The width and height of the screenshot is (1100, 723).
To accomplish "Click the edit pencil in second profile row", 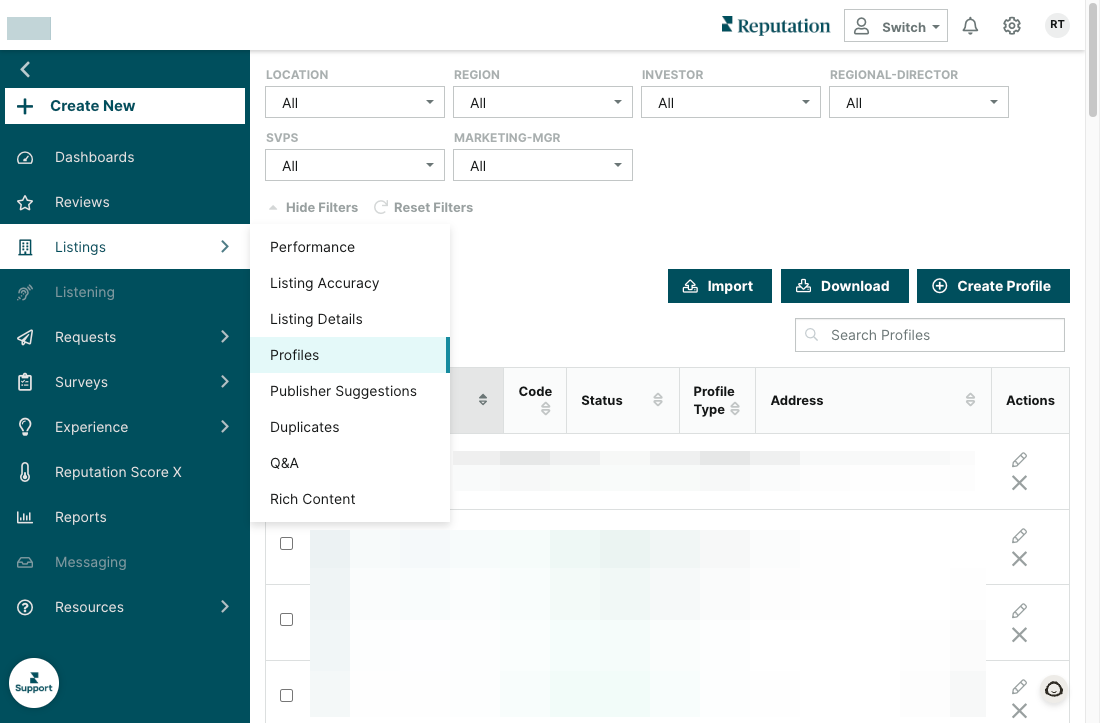I will point(1019,536).
